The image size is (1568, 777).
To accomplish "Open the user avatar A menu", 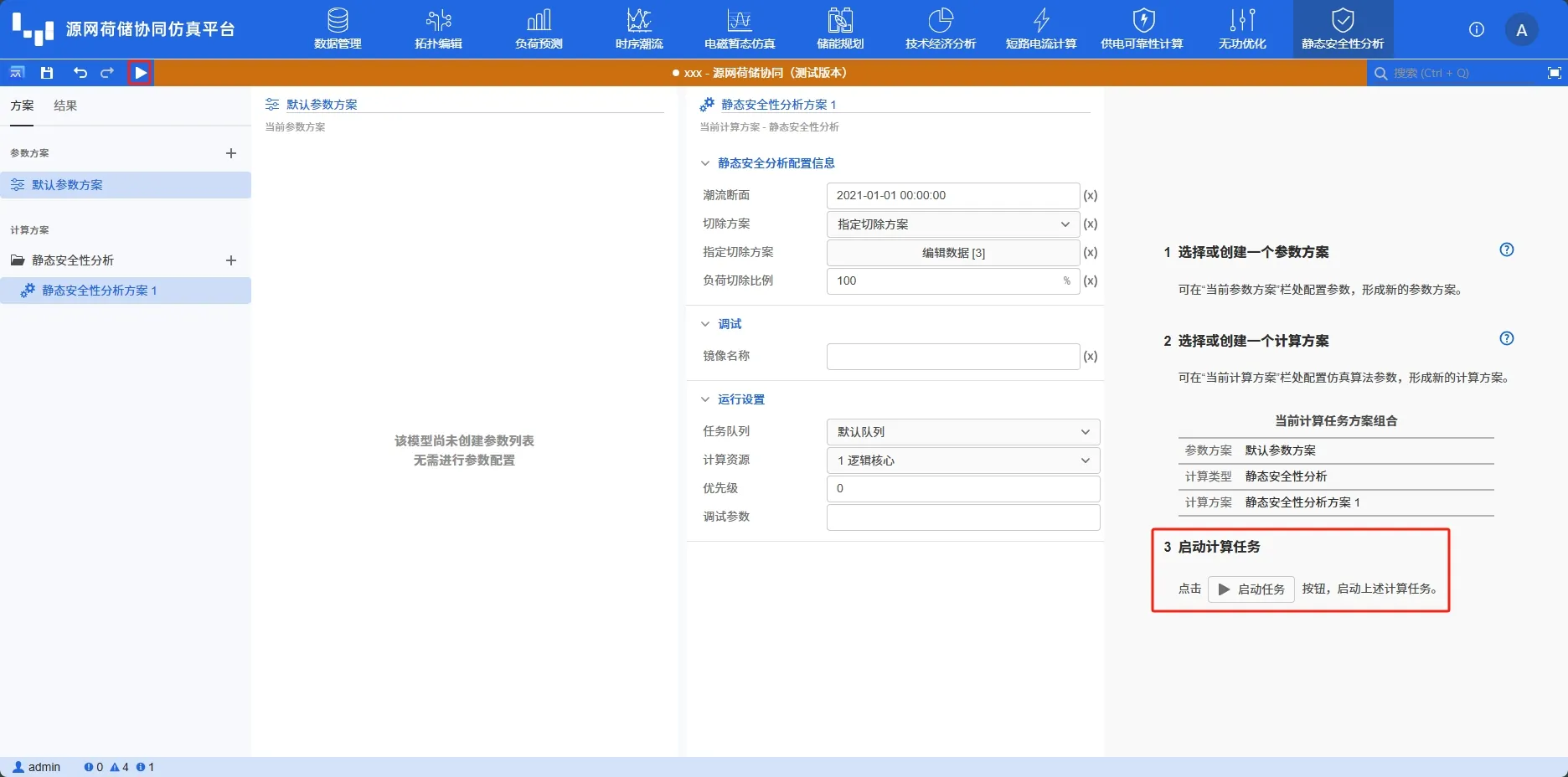I will point(1522,30).
